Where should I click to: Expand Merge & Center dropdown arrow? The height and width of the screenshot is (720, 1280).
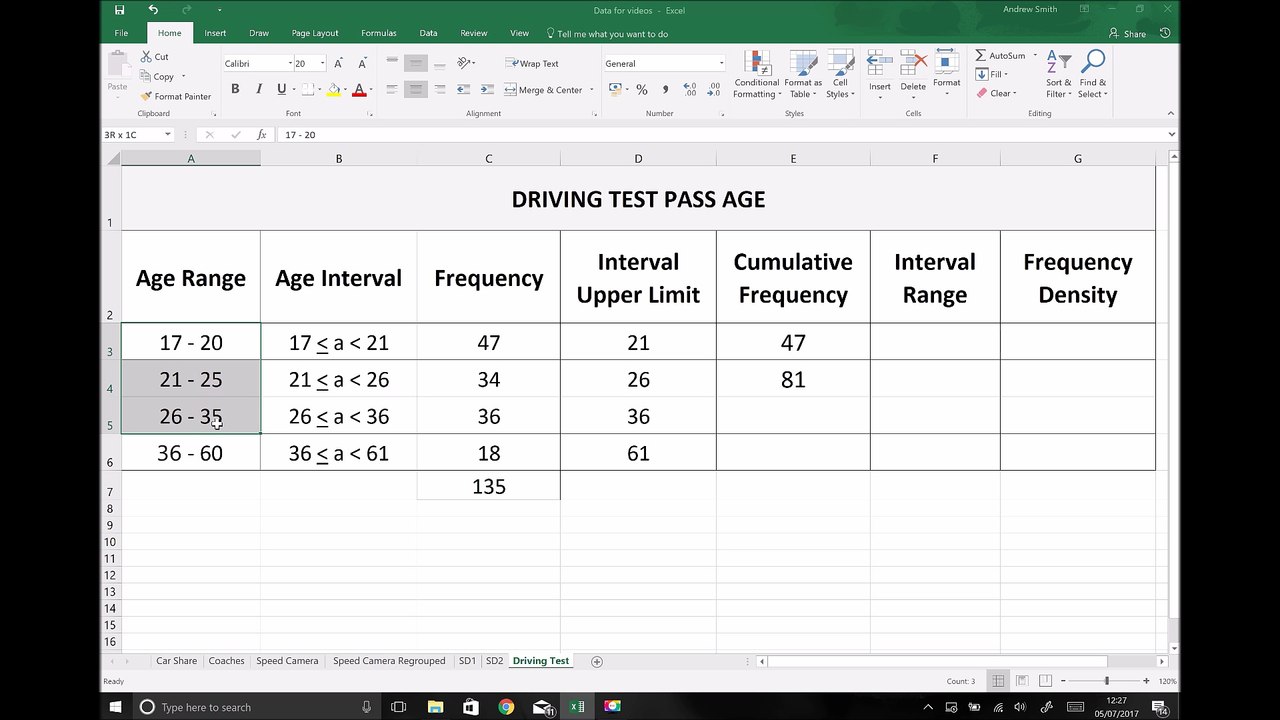[591, 89]
